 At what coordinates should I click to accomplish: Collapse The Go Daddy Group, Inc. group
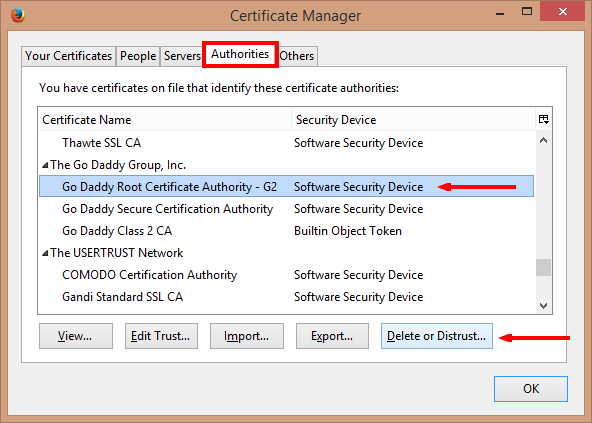pos(45,165)
